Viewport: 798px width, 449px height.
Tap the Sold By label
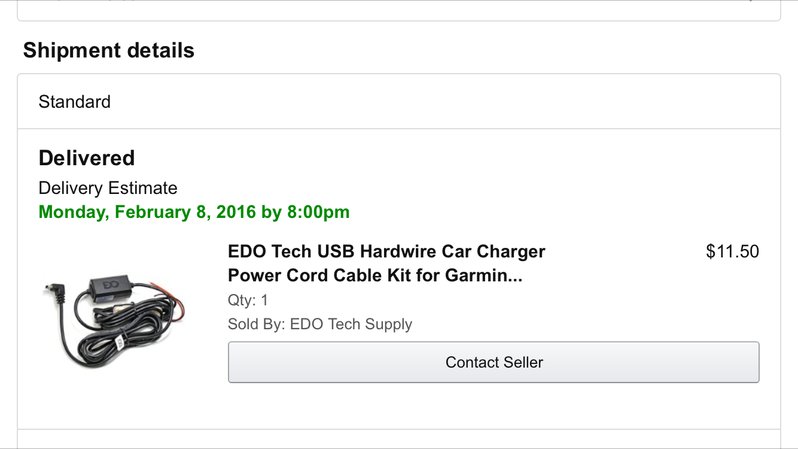[x=256, y=324]
